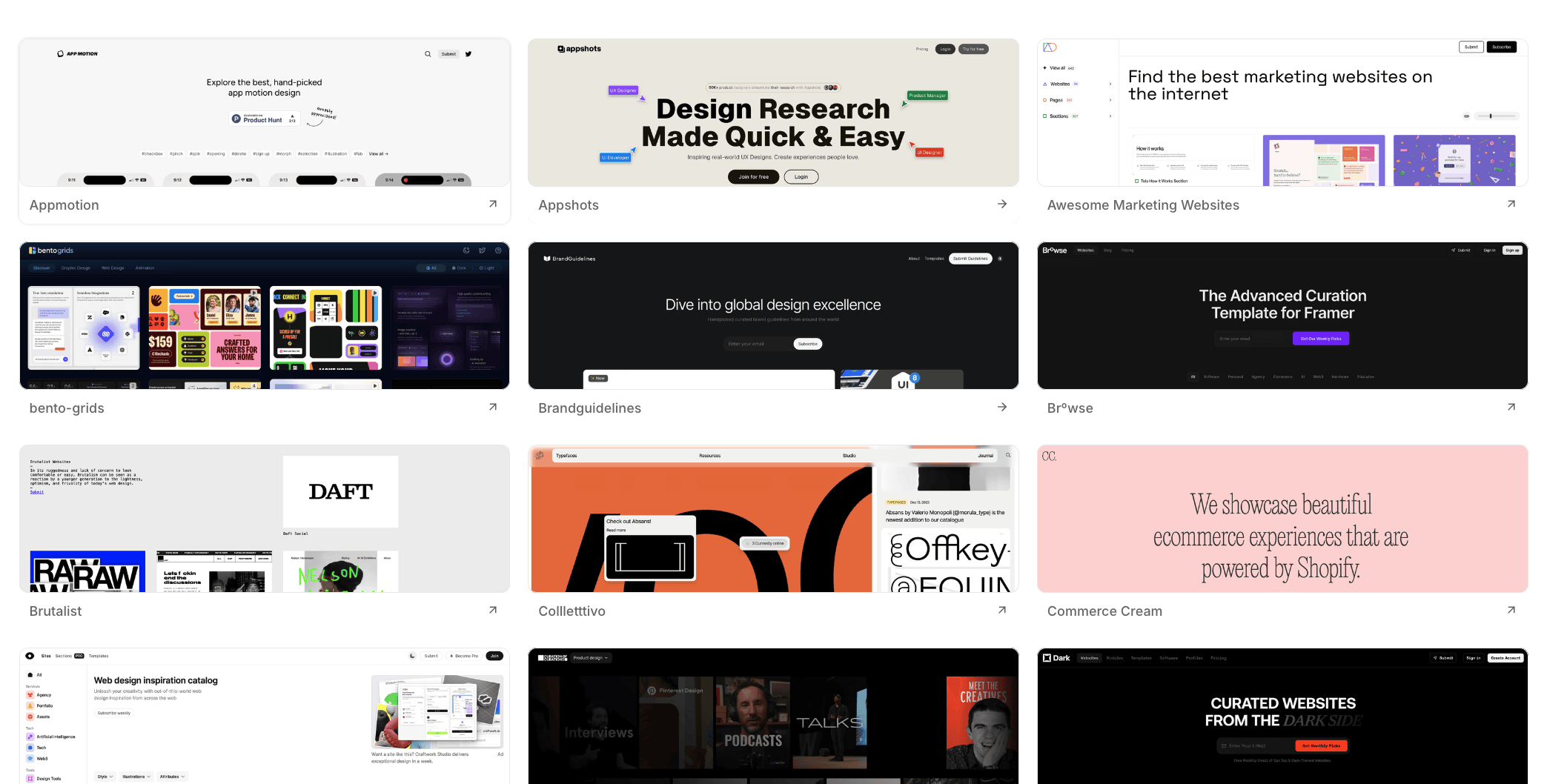Click the search icon in the Collletttivo preview
Screen dimensions: 1547x784
pos(1008,456)
